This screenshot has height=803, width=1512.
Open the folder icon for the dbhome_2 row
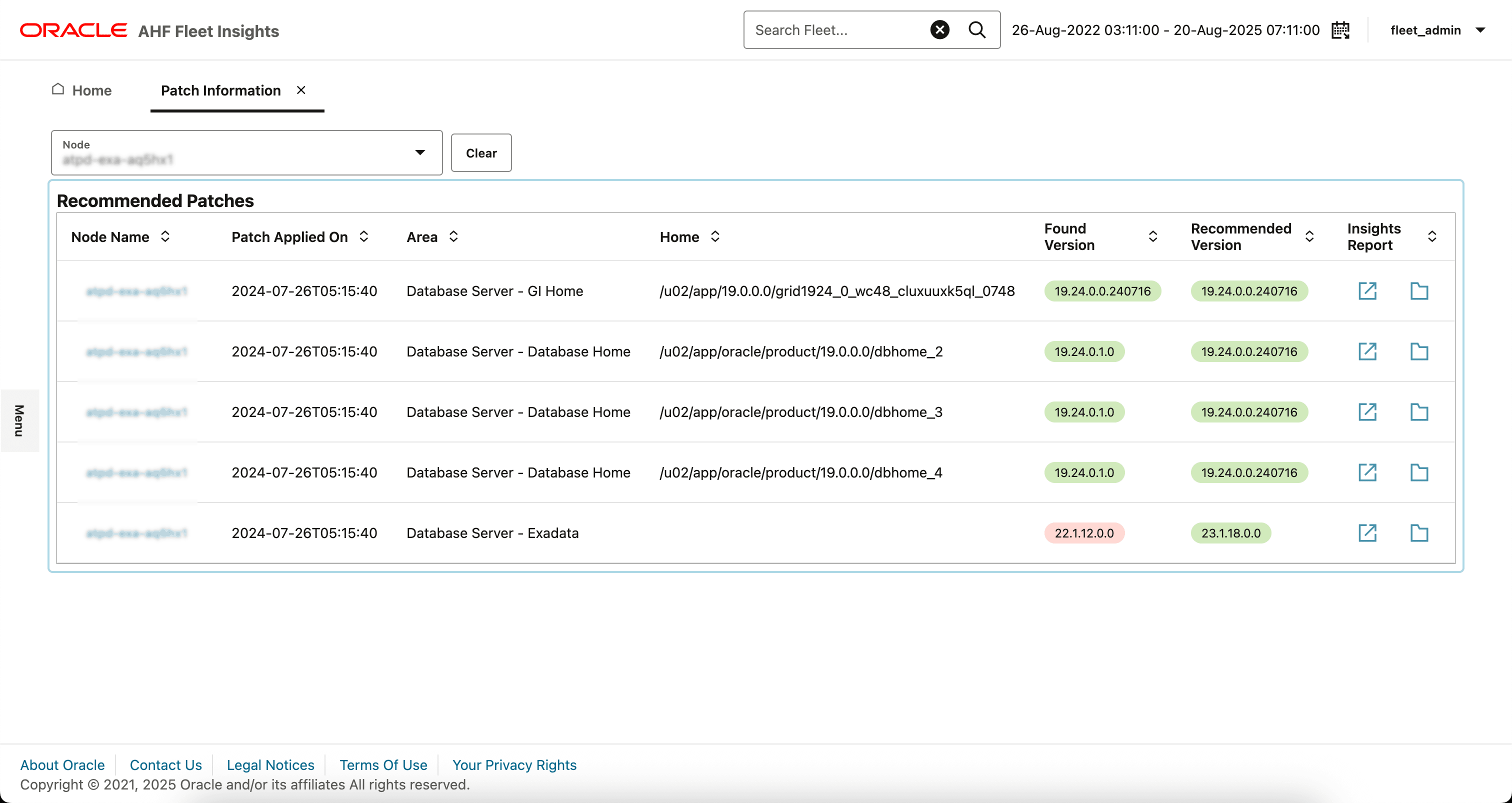point(1419,351)
